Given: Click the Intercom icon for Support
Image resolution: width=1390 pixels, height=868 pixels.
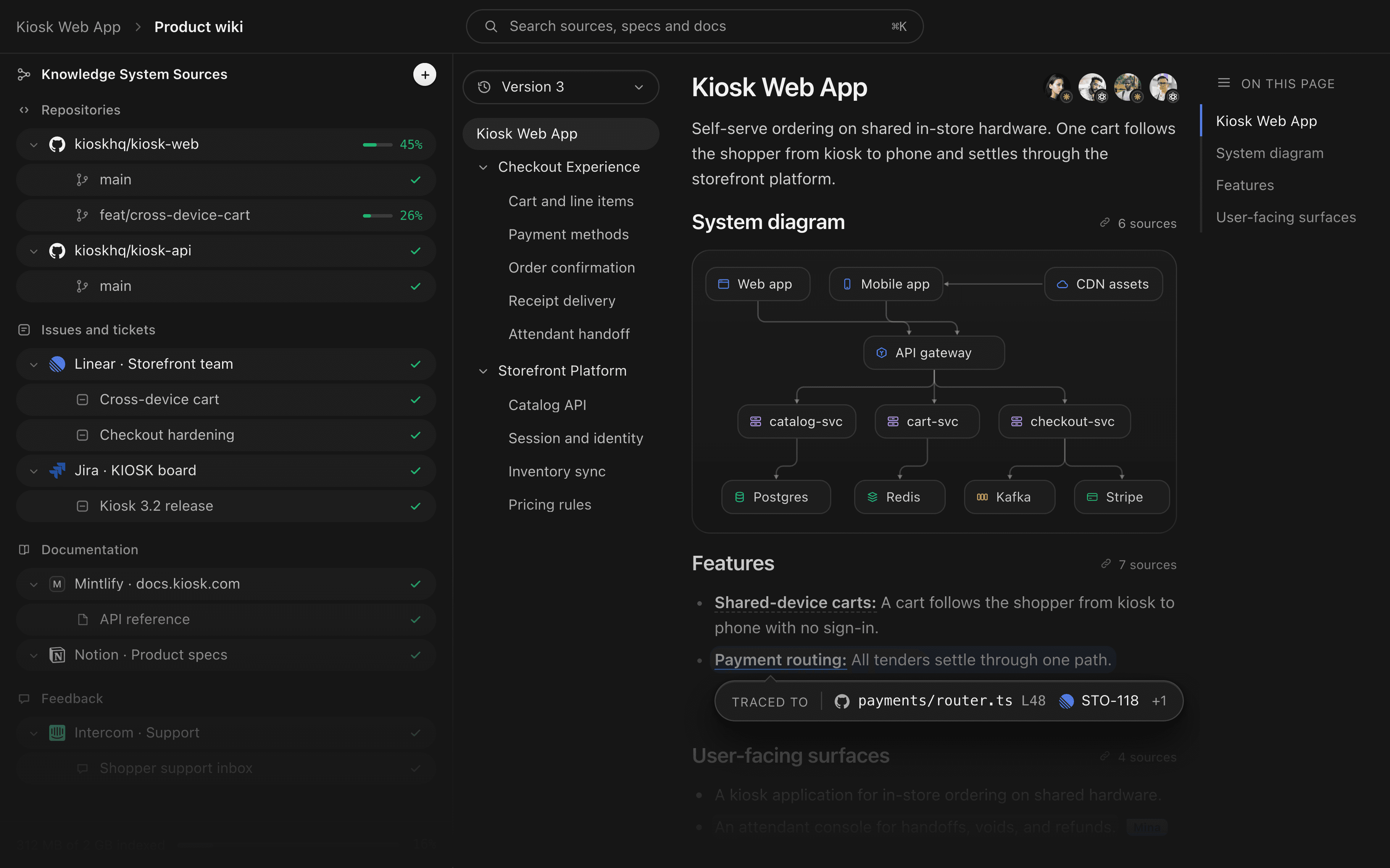Looking at the screenshot, I should point(57,732).
